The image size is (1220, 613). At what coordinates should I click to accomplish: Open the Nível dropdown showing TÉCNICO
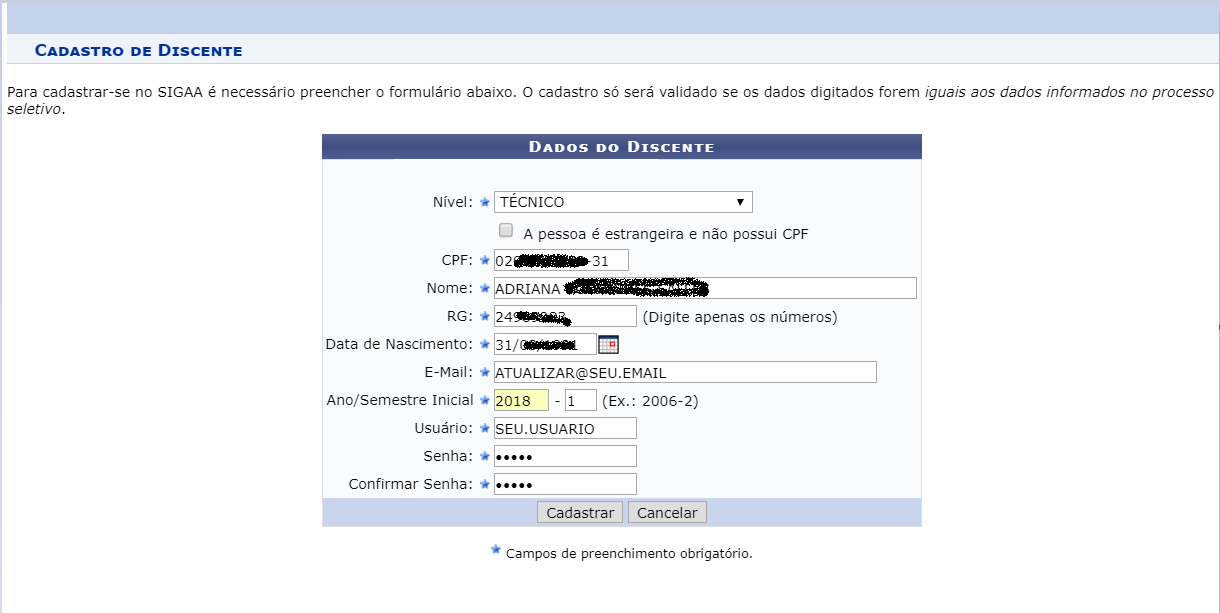[x=623, y=202]
